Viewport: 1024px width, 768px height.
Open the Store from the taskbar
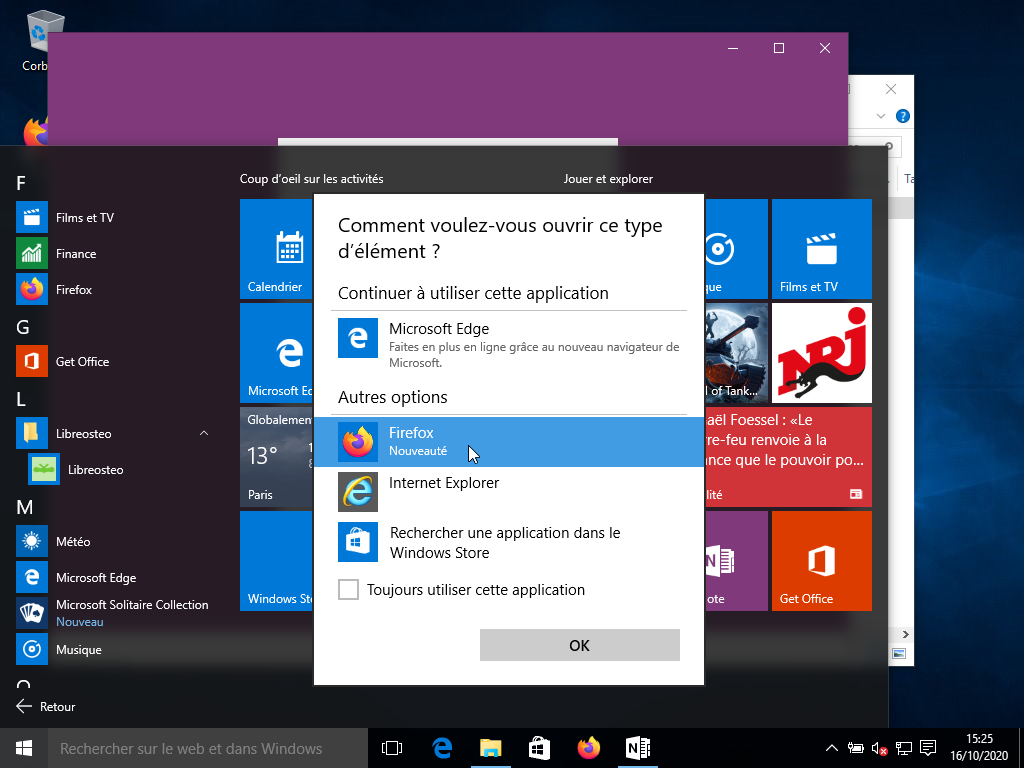[x=539, y=748]
